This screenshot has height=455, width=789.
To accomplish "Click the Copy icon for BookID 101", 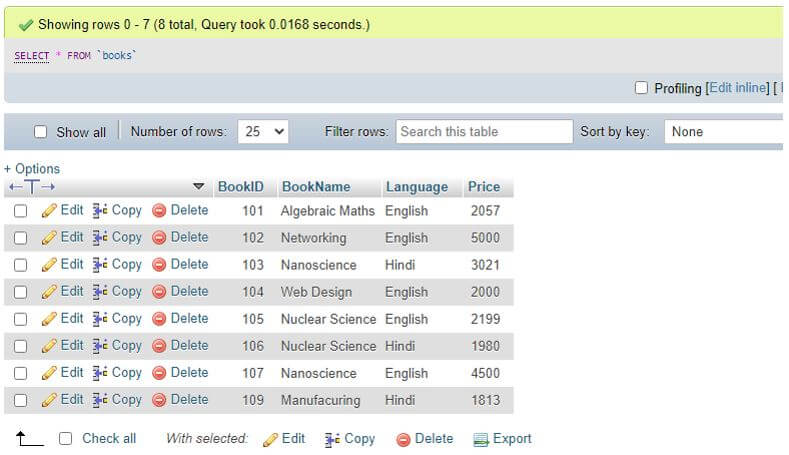I will 100,211.
